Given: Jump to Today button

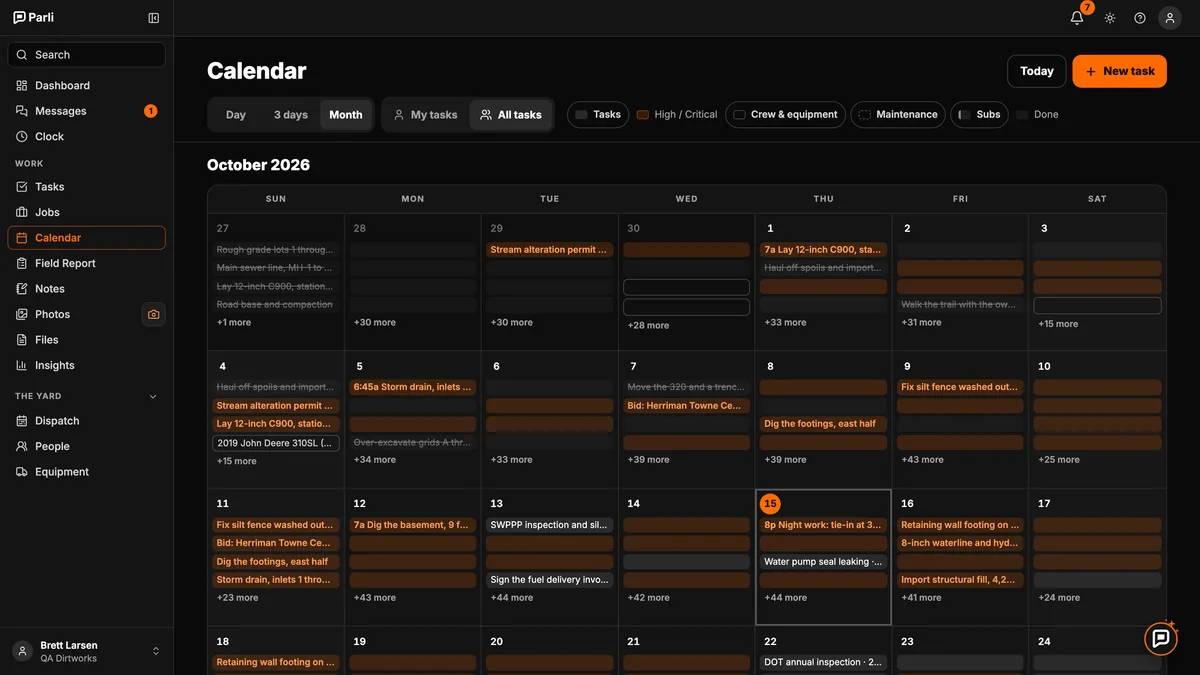Looking at the screenshot, I should pyautogui.click(x=1037, y=71).
